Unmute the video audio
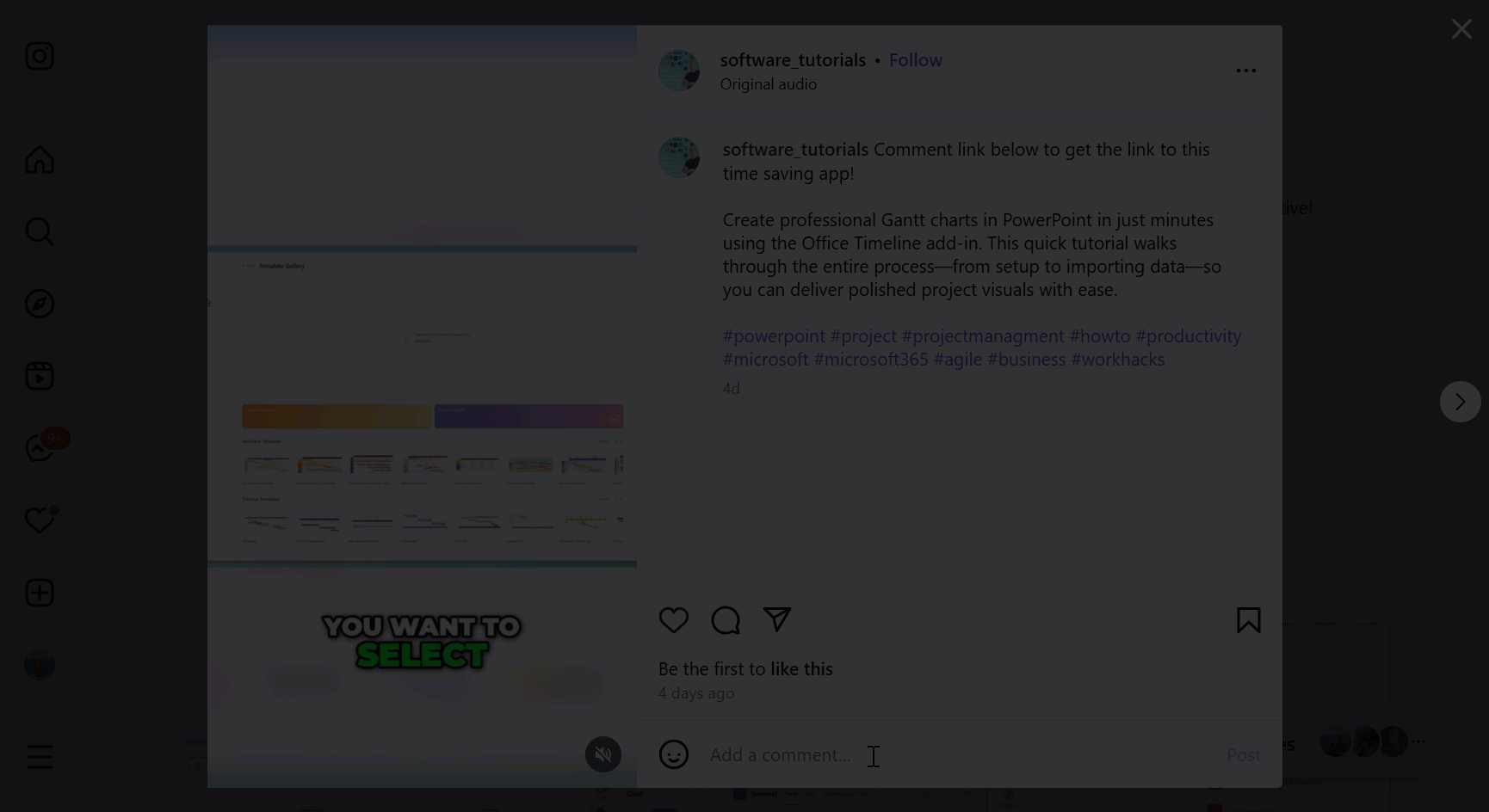 pyautogui.click(x=603, y=754)
